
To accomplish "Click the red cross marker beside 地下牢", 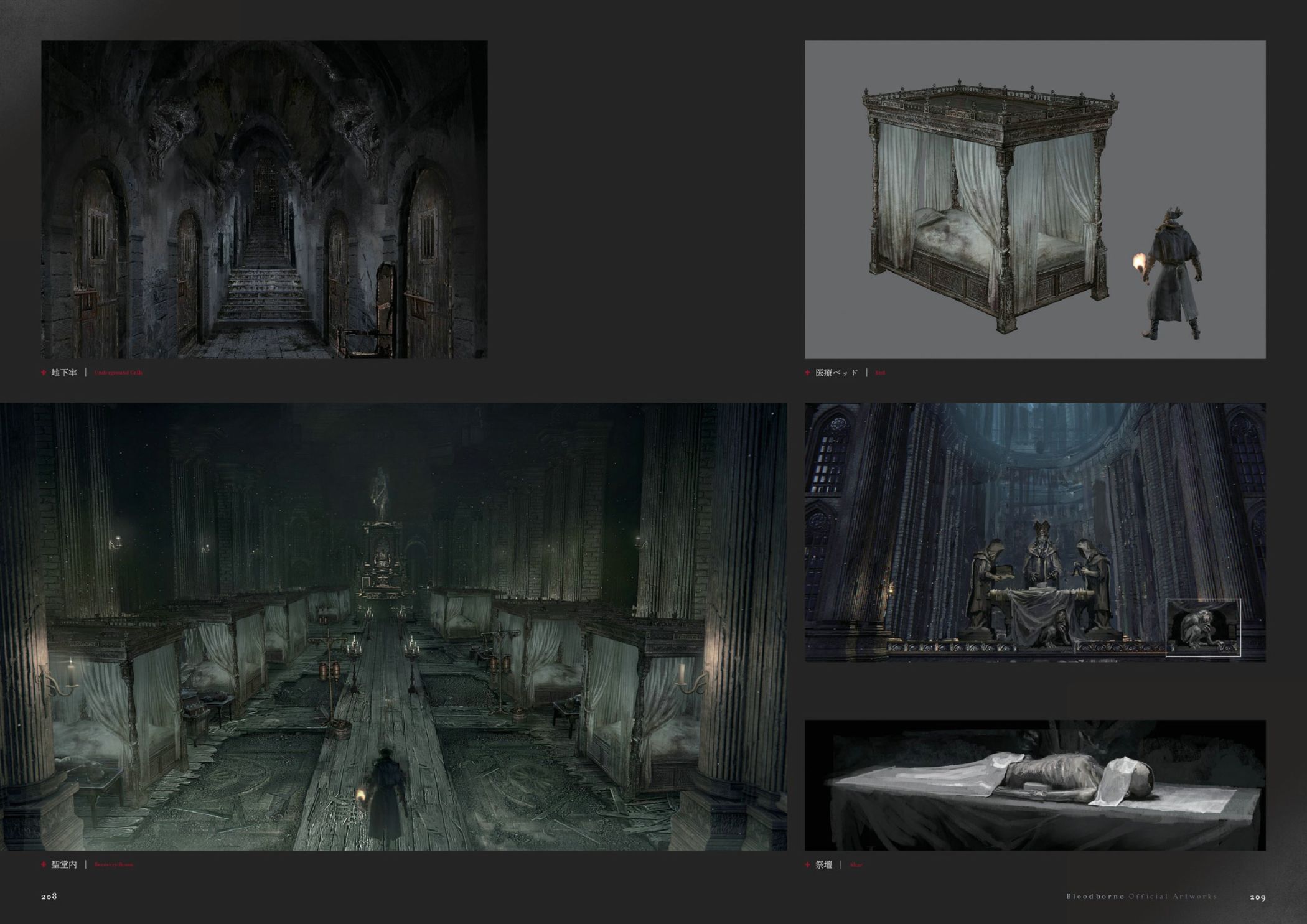I will click(44, 373).
